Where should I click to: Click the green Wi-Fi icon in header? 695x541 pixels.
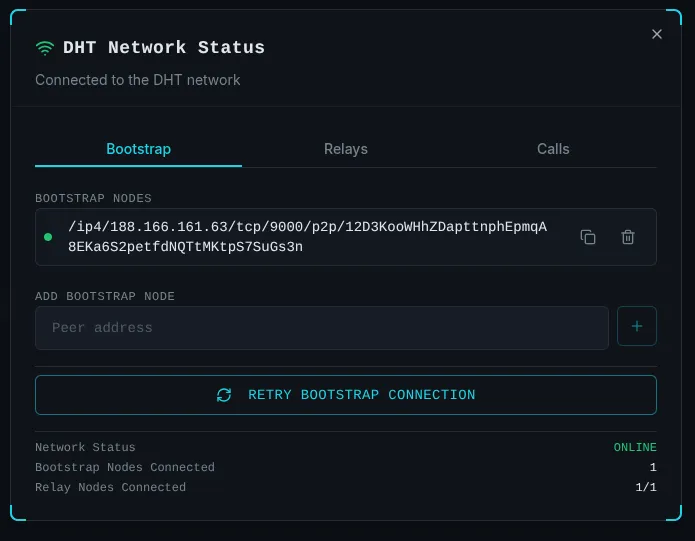click(45, 48)
